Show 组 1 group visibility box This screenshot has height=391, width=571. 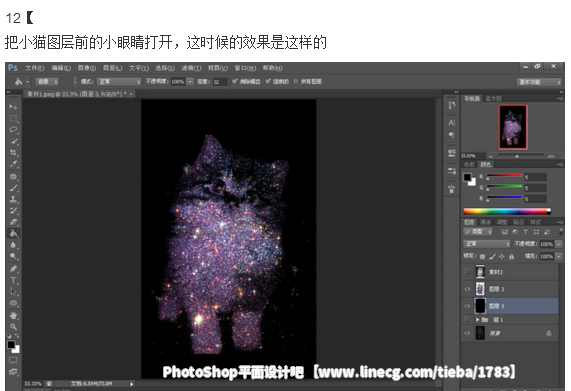coord(467,320)
